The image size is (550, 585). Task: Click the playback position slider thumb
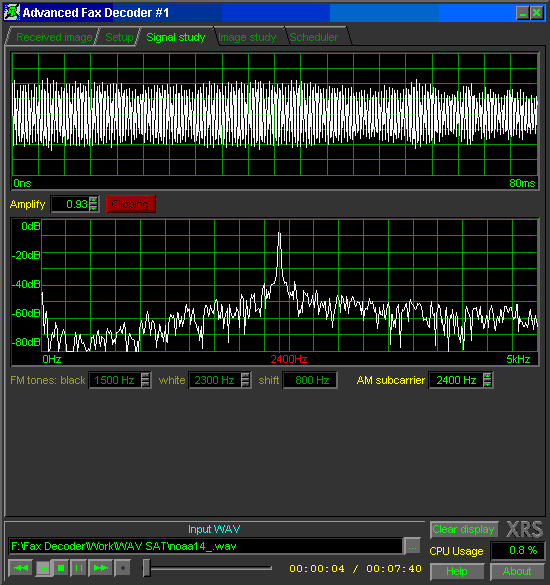point(147,568)
